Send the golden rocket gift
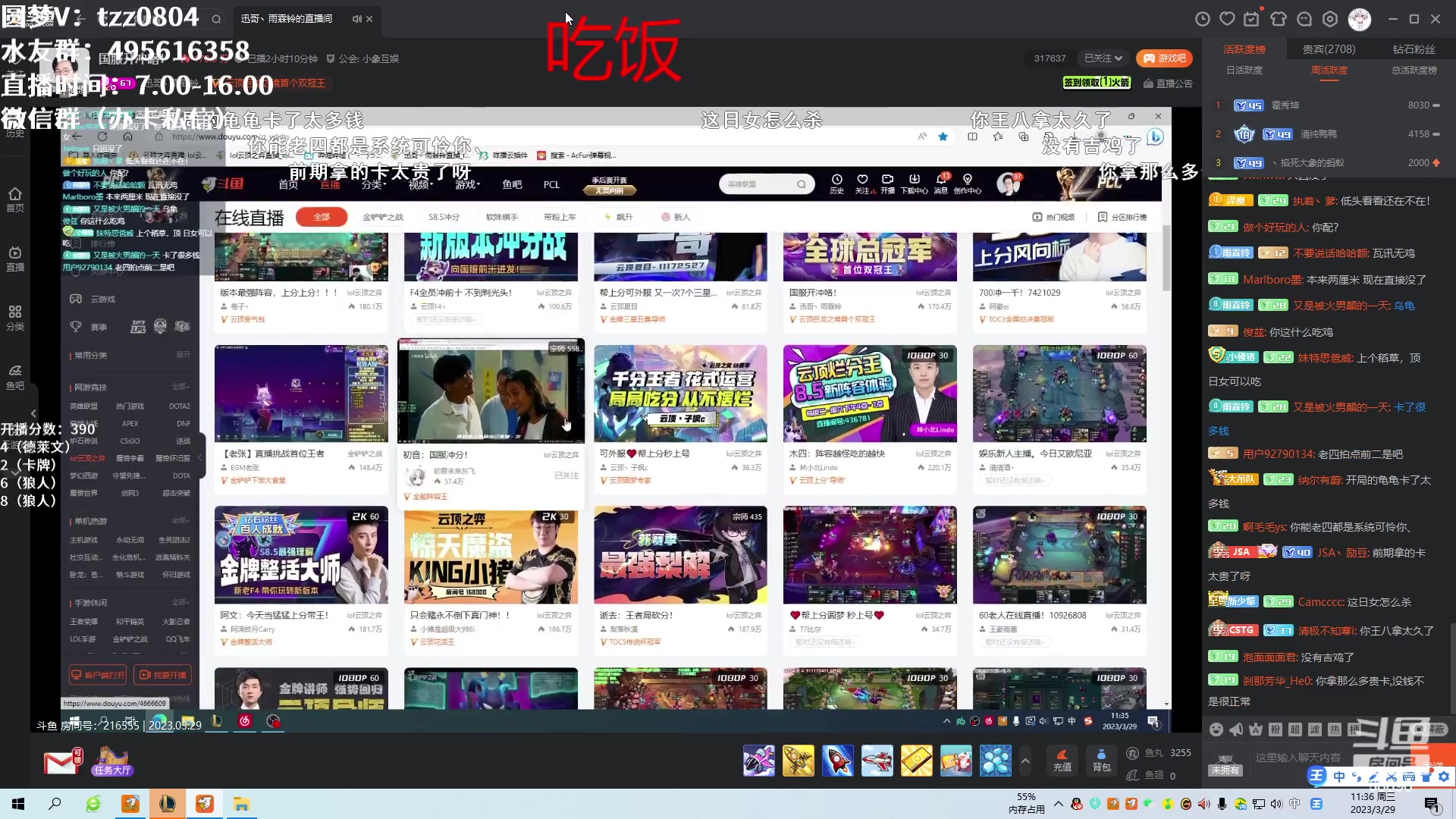 pos(799,761)
